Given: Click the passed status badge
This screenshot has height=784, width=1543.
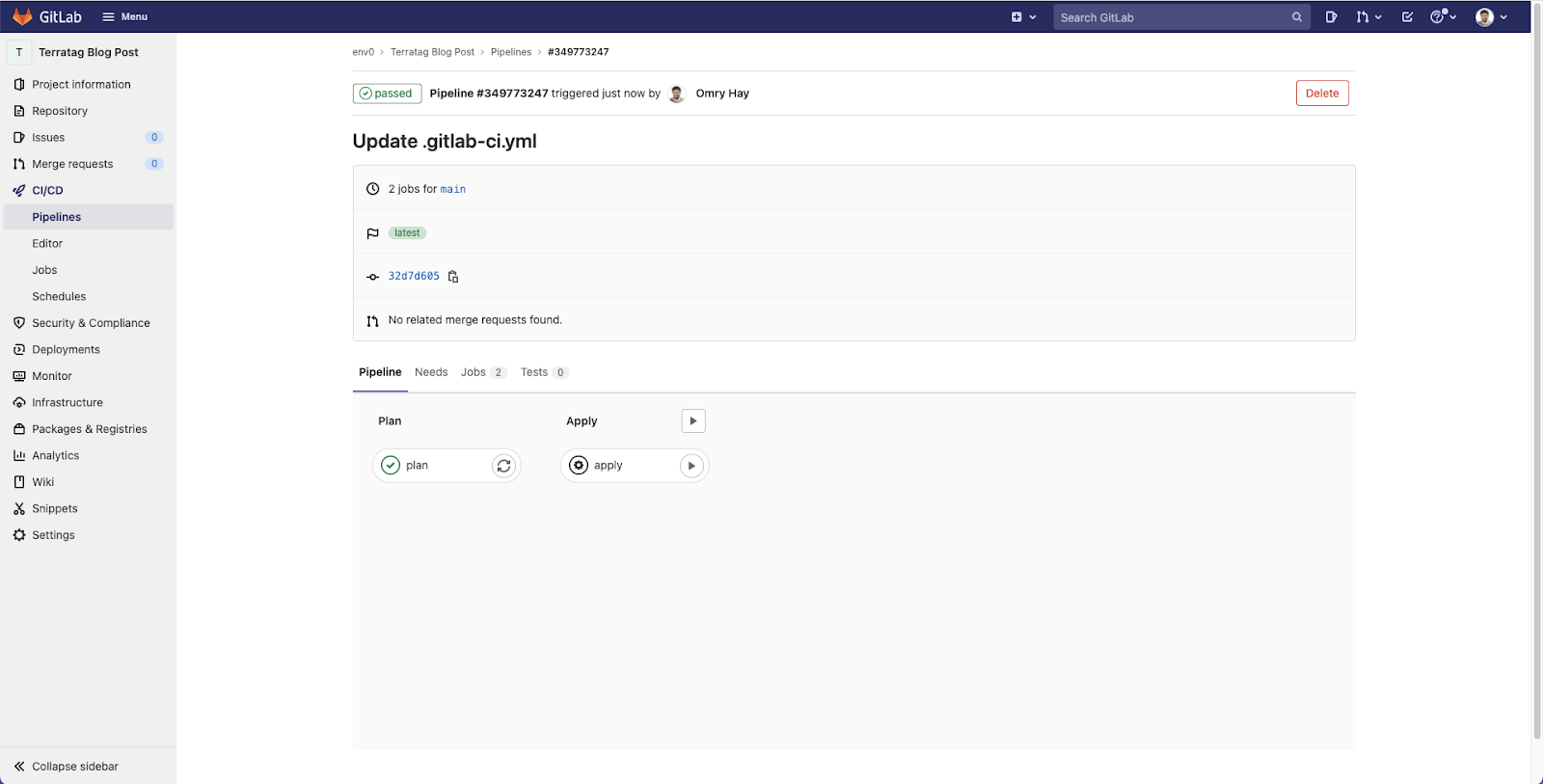Looking at the screenshot, I should coord(387,94).
